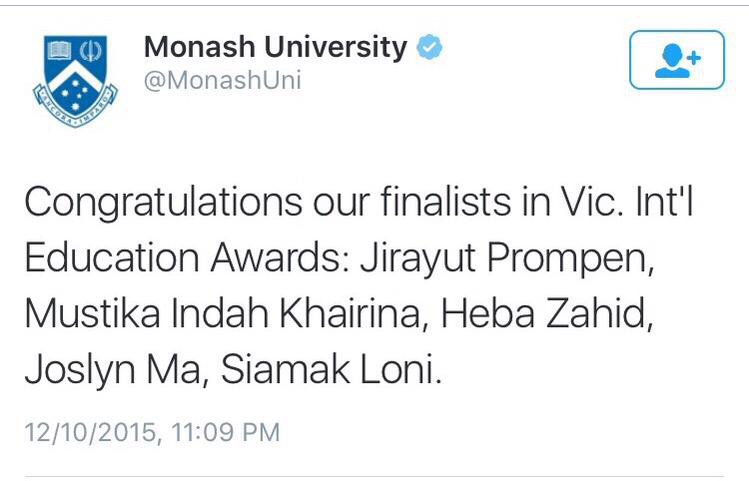Open the Monash University display name
This screenshot has width=749, height=481.
point(275,47)
